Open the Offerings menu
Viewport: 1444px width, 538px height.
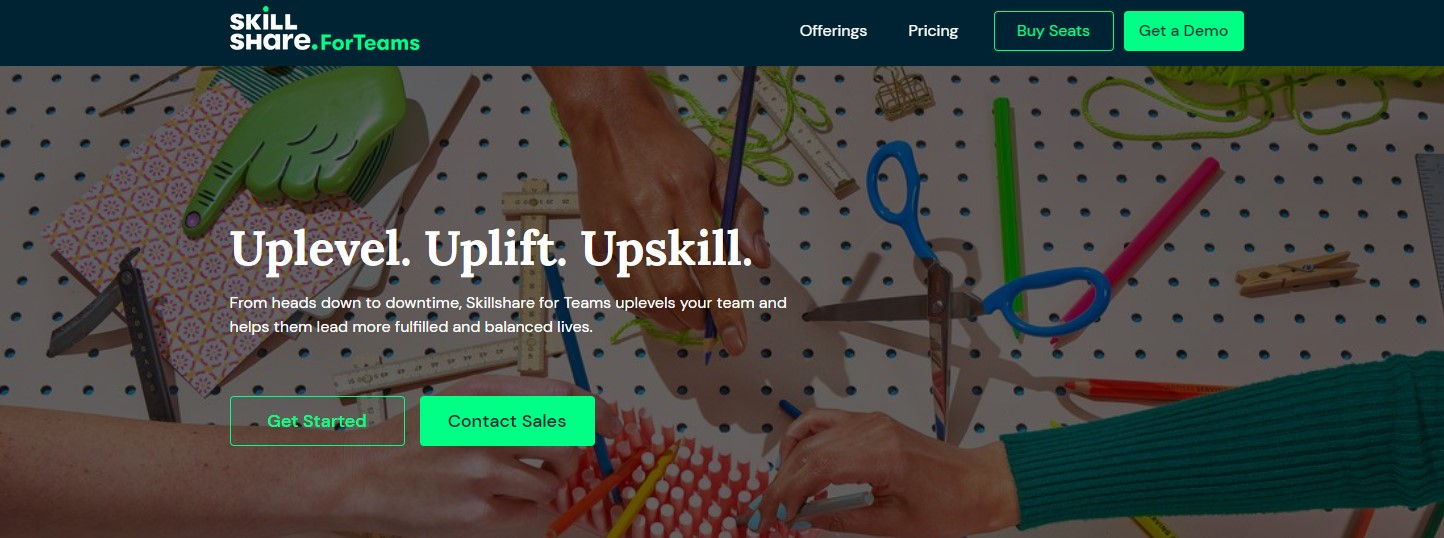click(833, 31)
